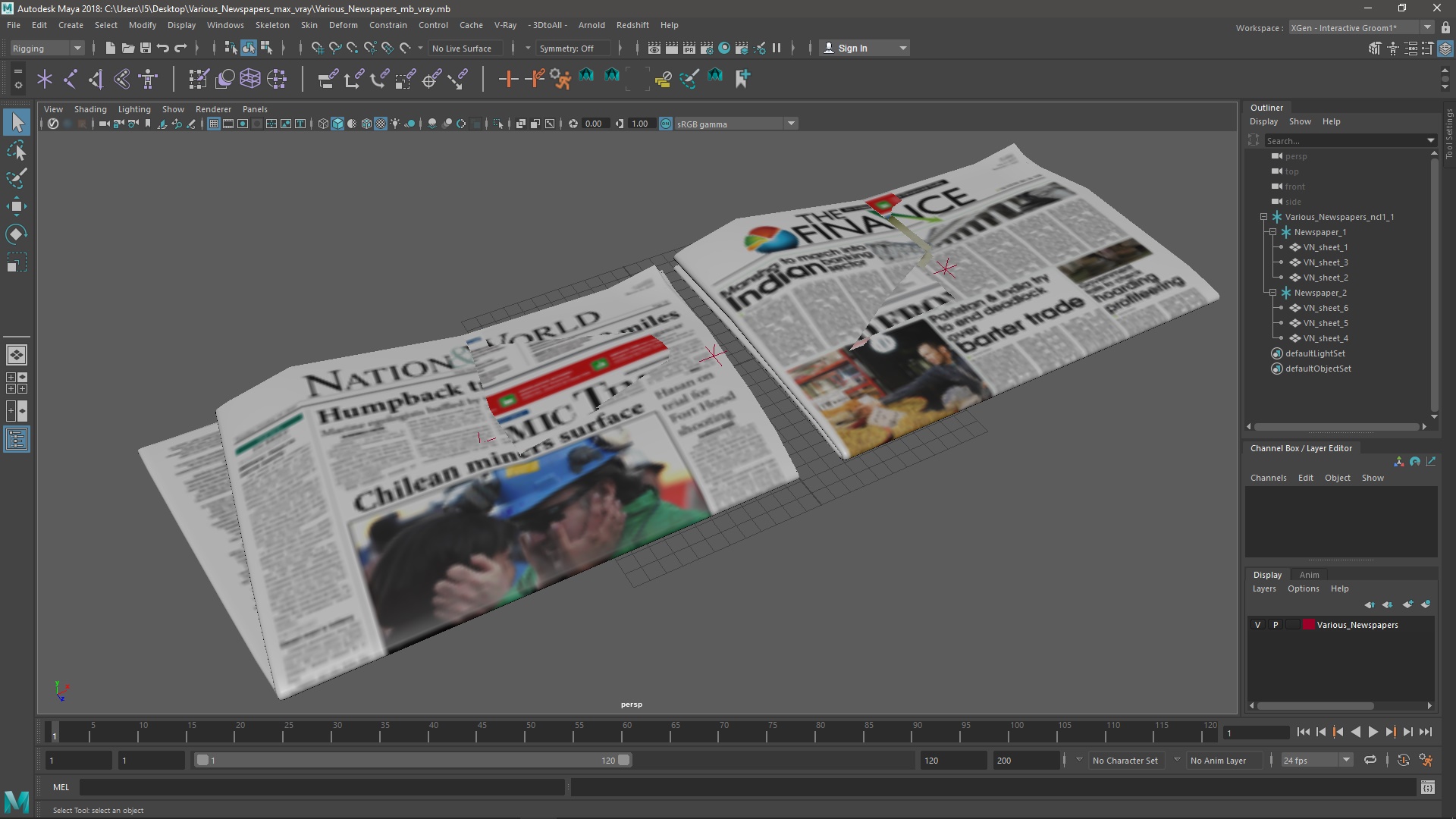The height and width of the screenshot is (819, 1456).
Task: Open the sRGB gamma color space dropdown
Action: (x=791, y=124)
